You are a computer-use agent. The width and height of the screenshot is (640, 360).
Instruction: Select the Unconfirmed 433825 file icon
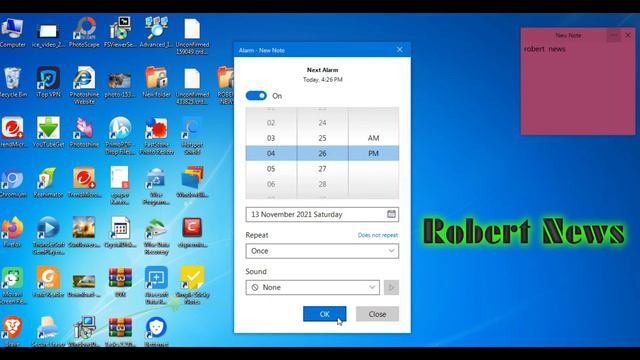[192, 86]
